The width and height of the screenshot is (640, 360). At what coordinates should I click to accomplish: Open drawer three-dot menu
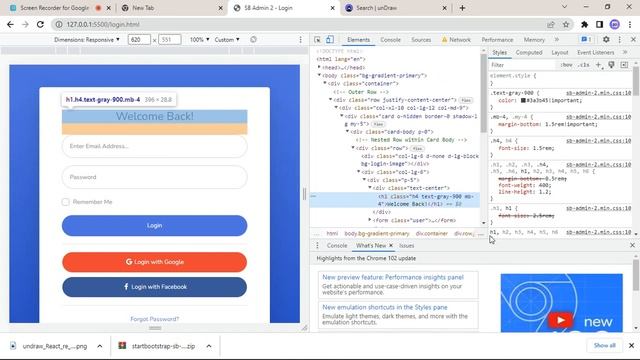[x=317, y=246]
